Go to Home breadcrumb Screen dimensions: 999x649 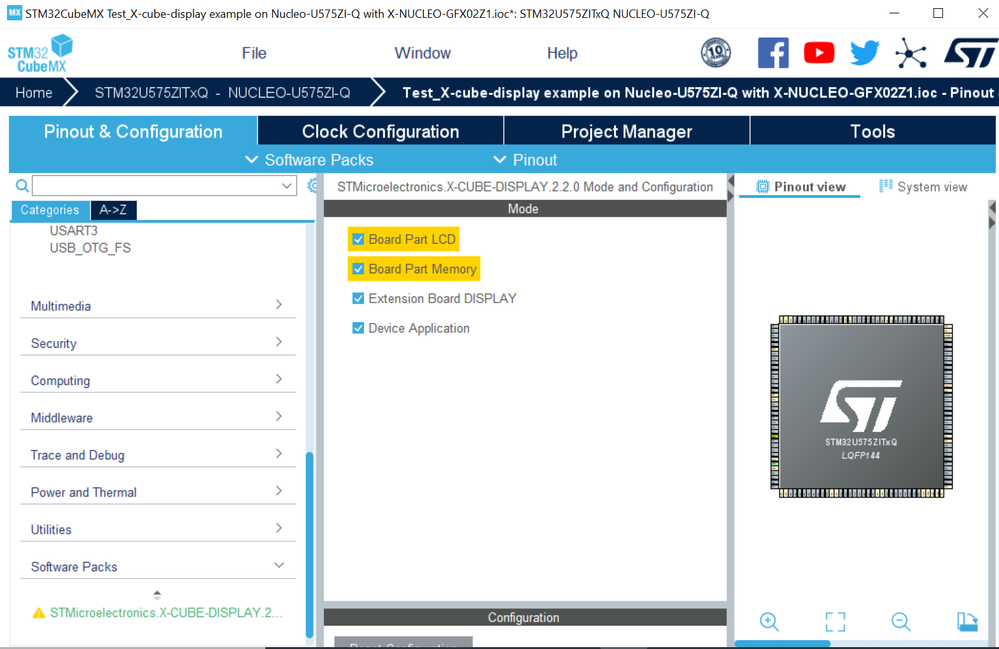tap(34, 92)
